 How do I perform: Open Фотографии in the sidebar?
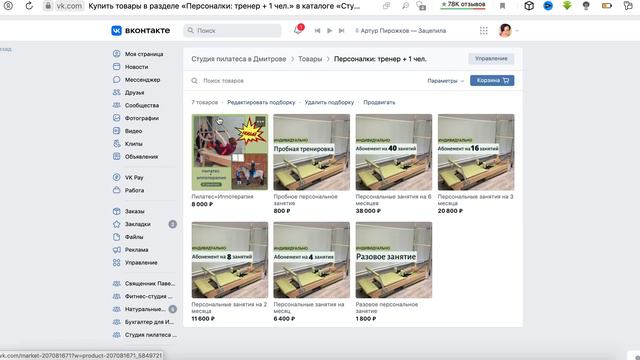coord(136,118)
